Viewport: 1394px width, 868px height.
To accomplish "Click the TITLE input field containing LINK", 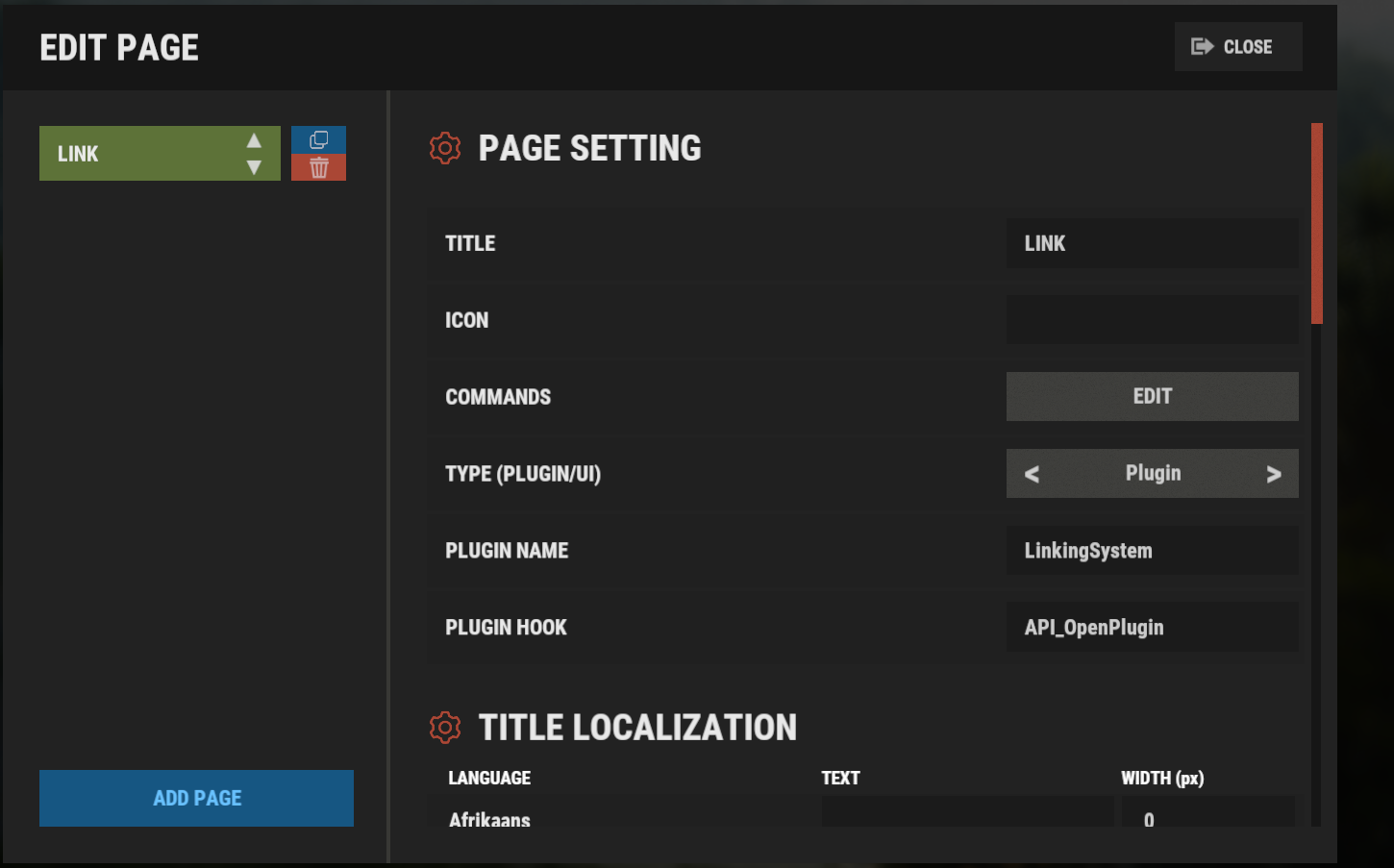I will point(1152,243).
